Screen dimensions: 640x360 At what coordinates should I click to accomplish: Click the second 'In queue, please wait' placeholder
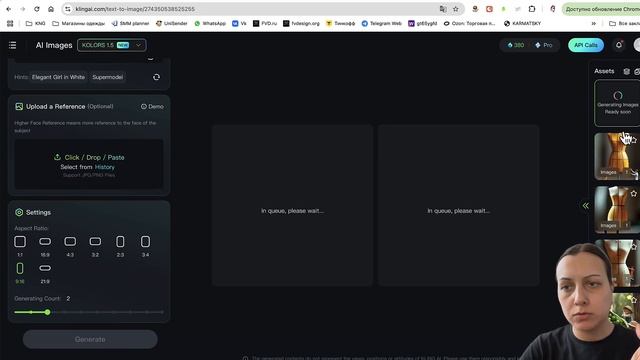click(458, 205)
